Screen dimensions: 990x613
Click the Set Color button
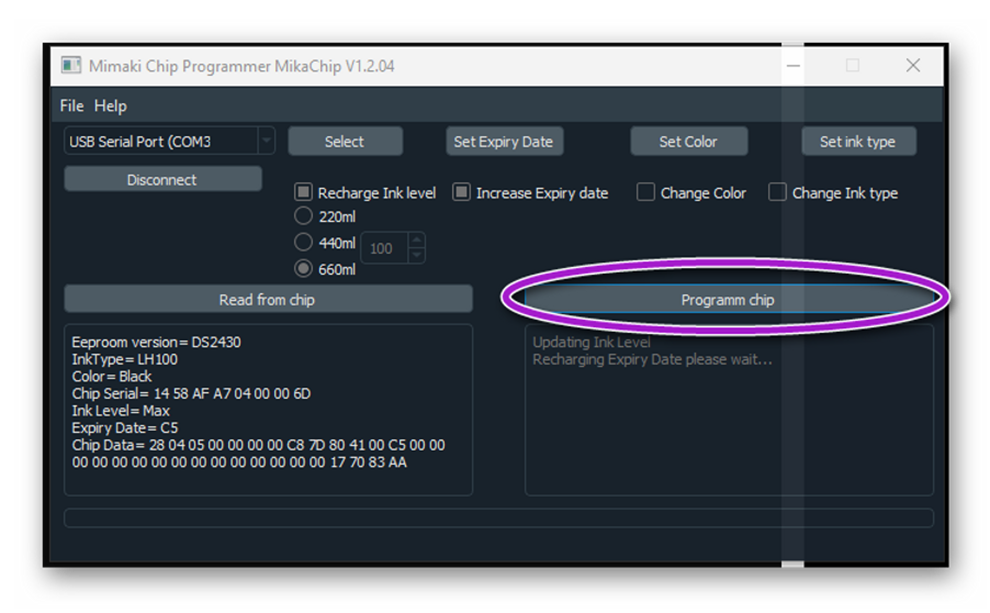pyautogui.click(x=688, y=141)
